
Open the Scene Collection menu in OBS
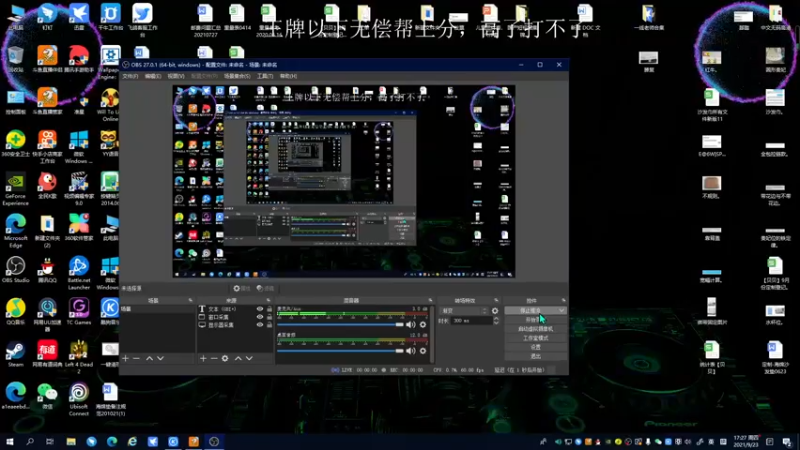coord(237,76)
